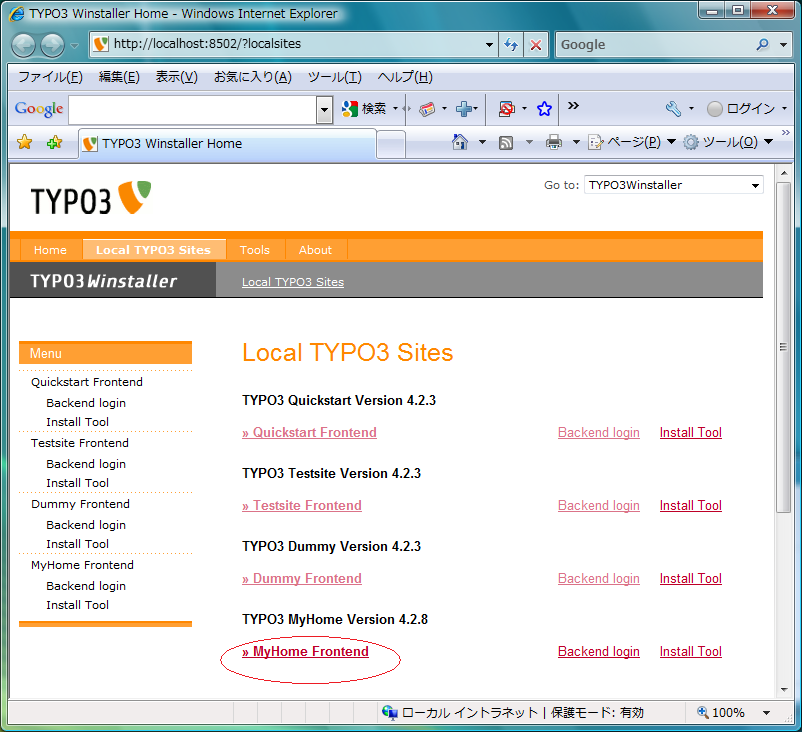Open the search provider dropdown arrow
802x732 pixels.
[783, 45]
